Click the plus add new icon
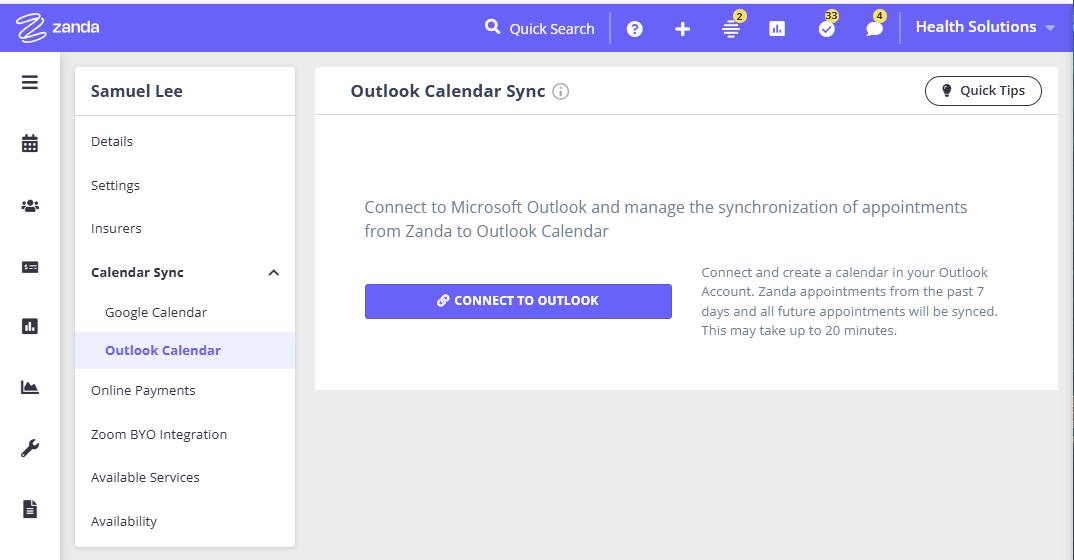Screen dimensions: 1074x560 (x=682, y=29)
